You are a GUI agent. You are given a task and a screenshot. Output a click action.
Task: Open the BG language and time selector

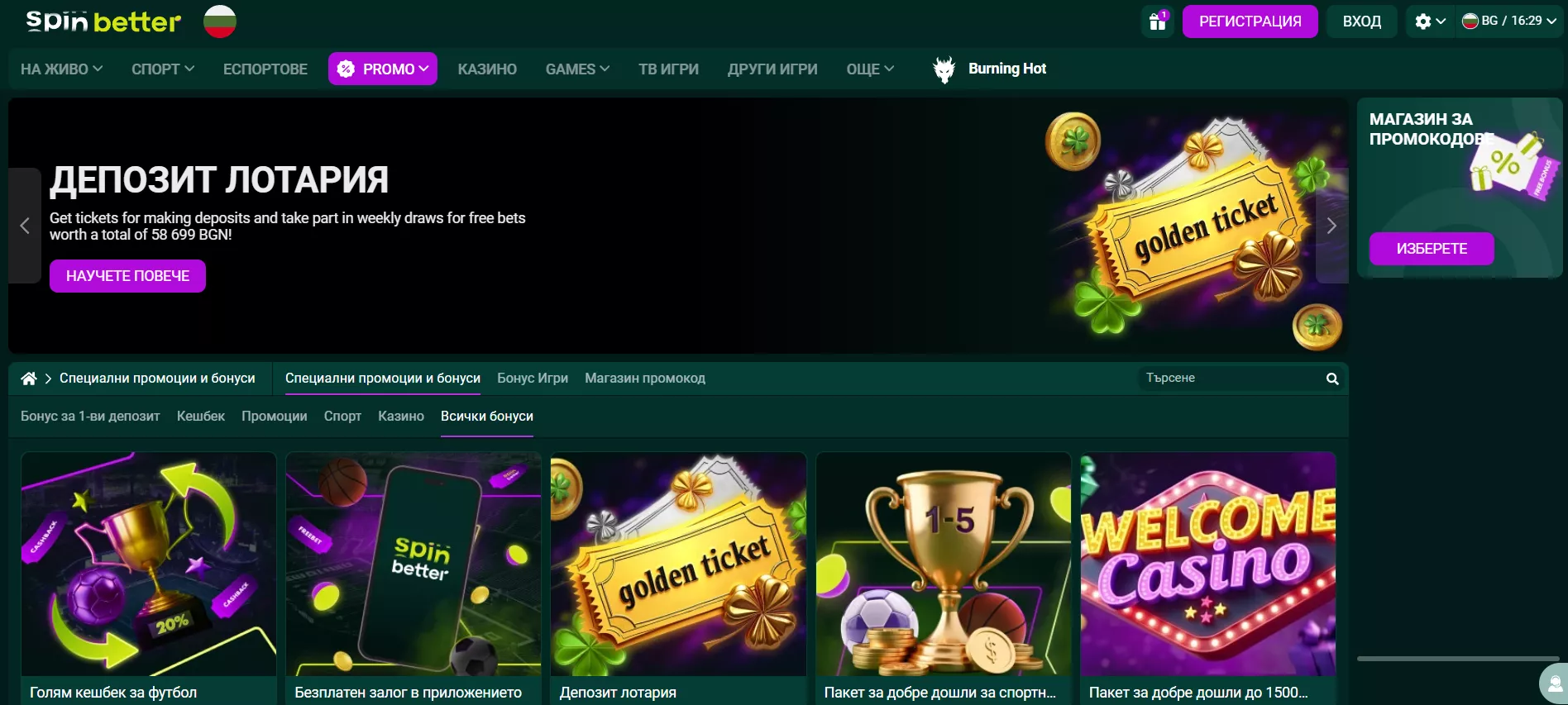coord(1509,21)
